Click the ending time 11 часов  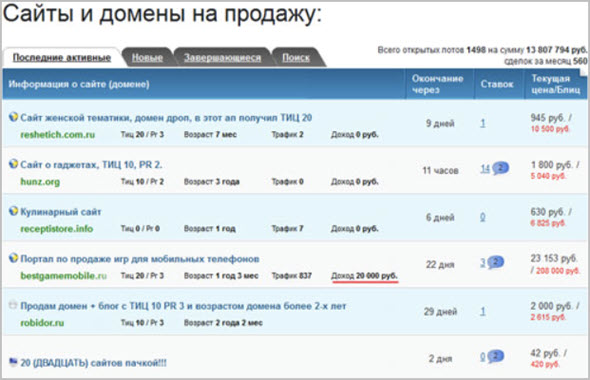(x=440, y=170)
